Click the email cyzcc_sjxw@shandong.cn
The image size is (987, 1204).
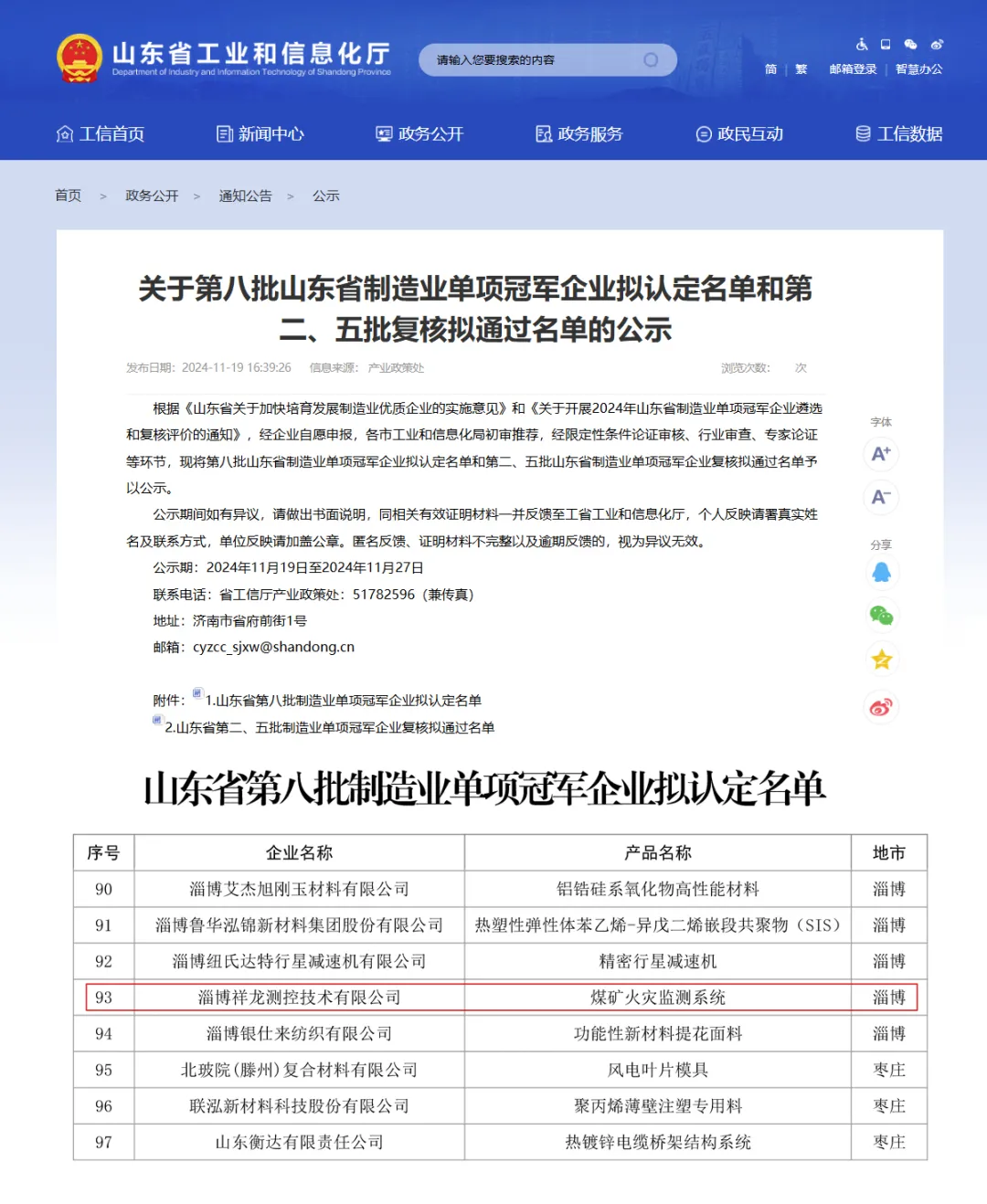[x=273, y=647]
